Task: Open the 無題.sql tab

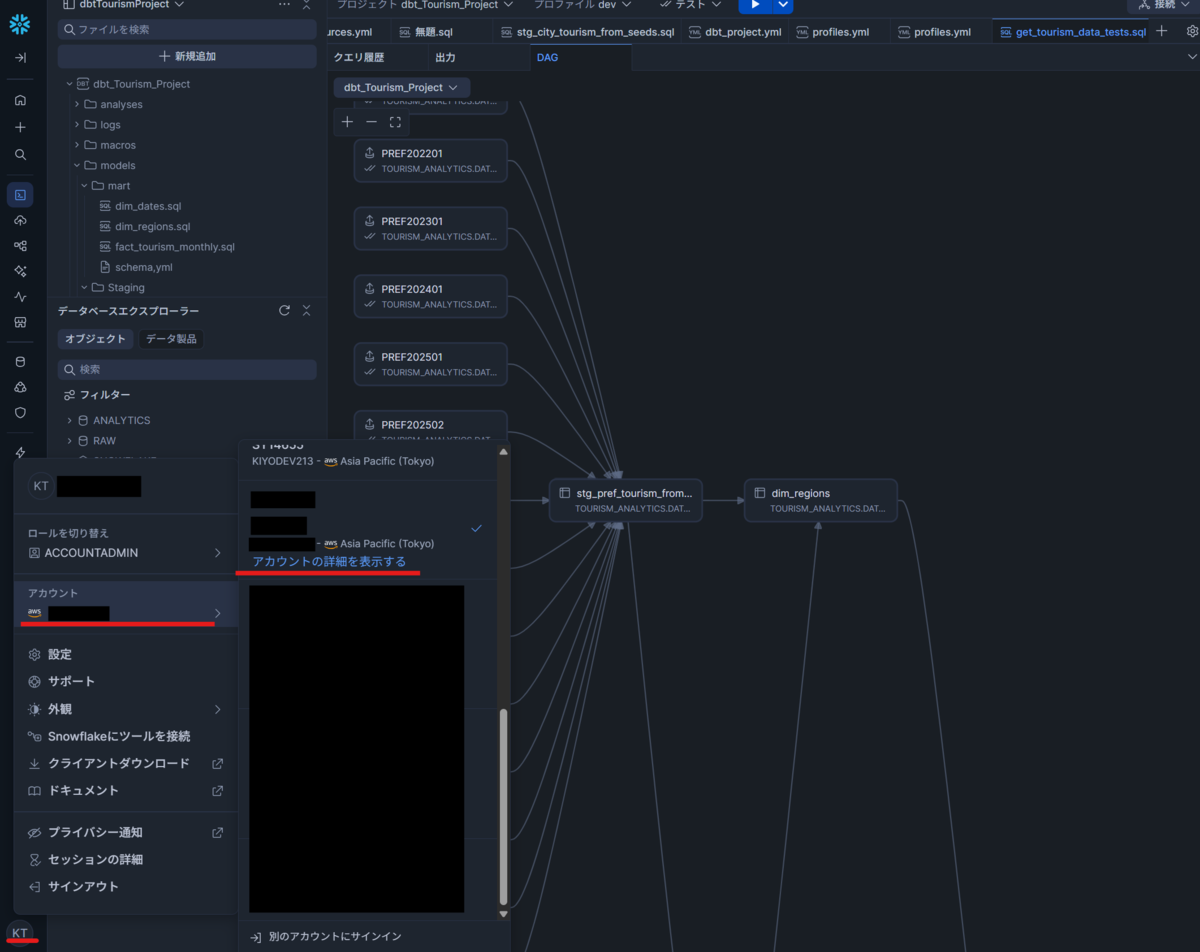Action: [x=434, y=32]
